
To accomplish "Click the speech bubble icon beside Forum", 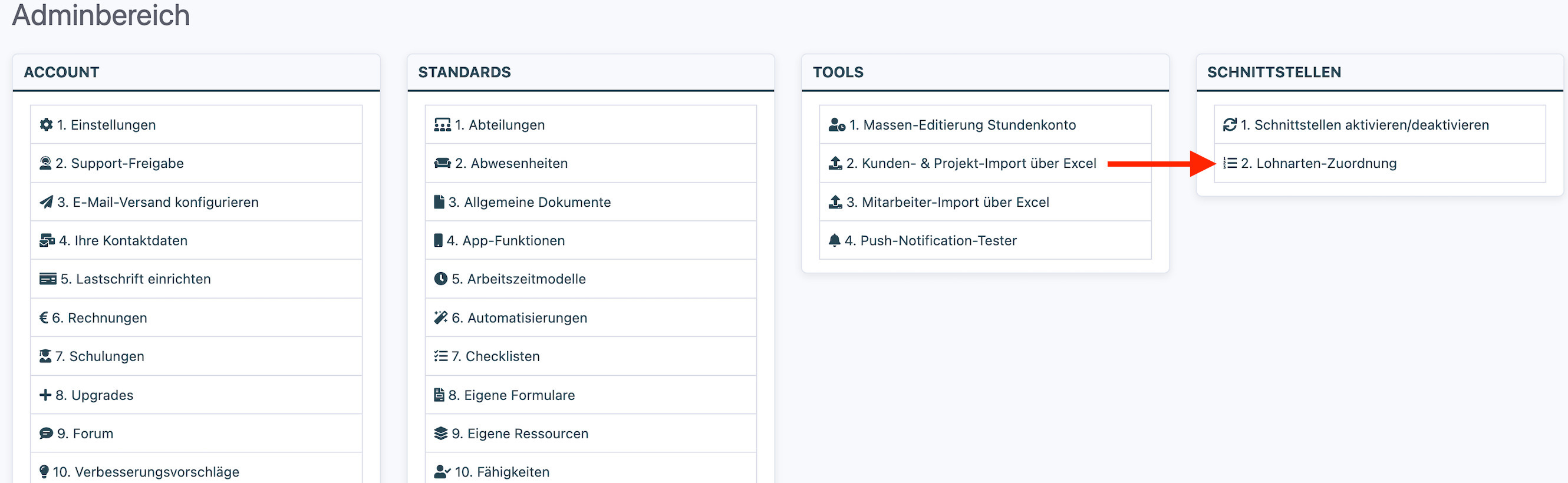I will click(46, 433).
